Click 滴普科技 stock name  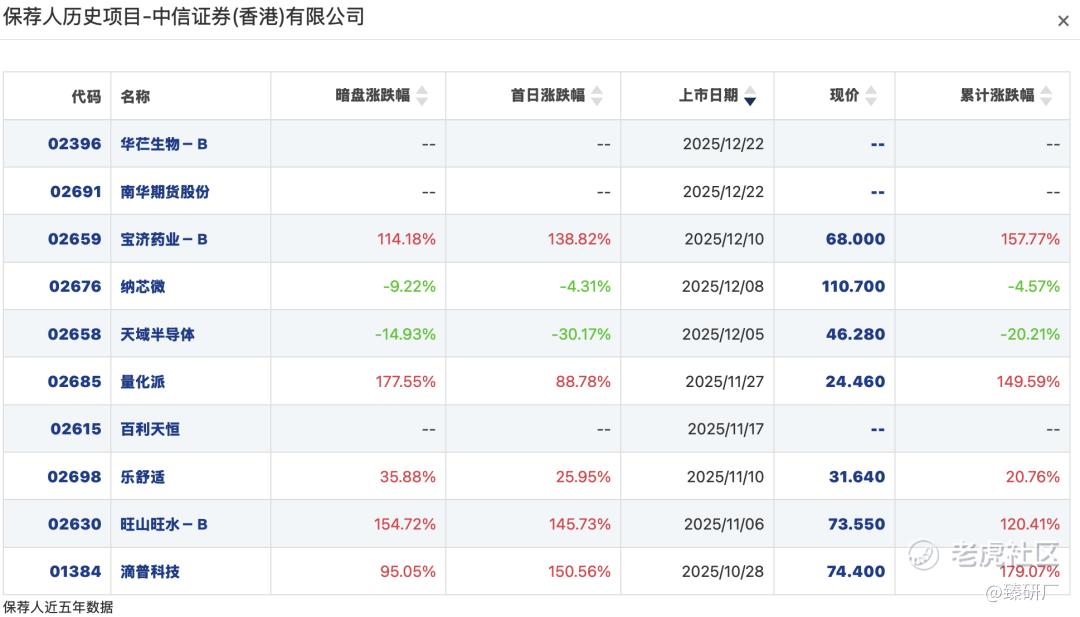coord(150,572)
